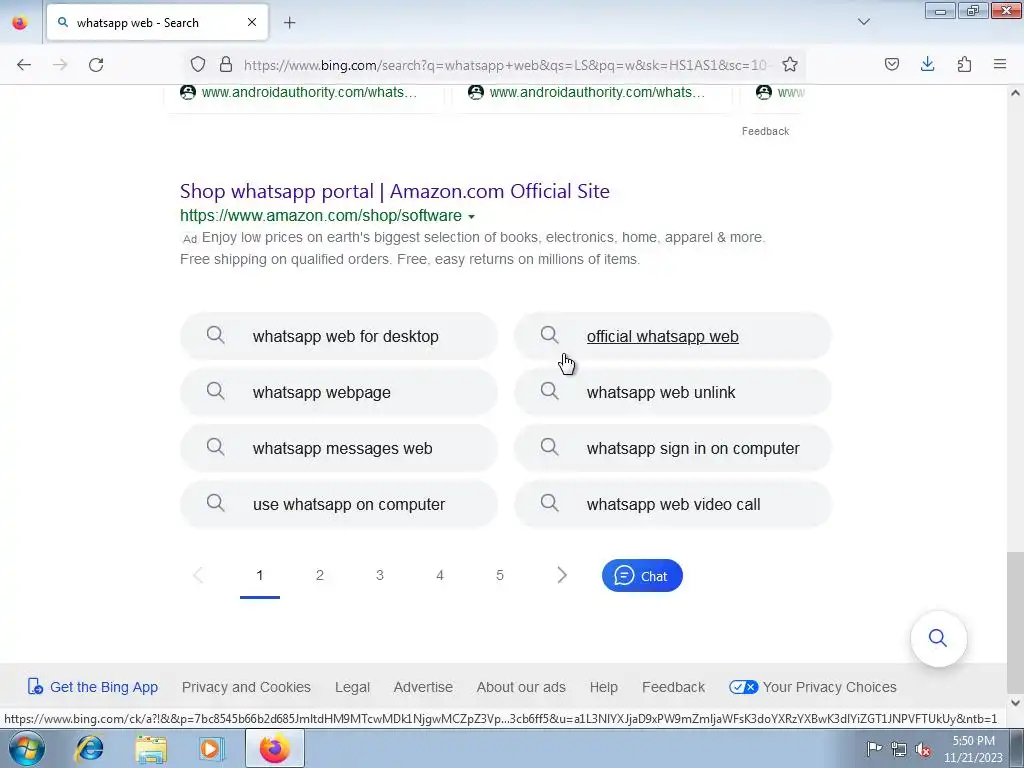Open the tracking protection shield icon
Image resolution: width=1024 pixels, height=768 pixels.
pyautogui.click(x=198, y=64)
